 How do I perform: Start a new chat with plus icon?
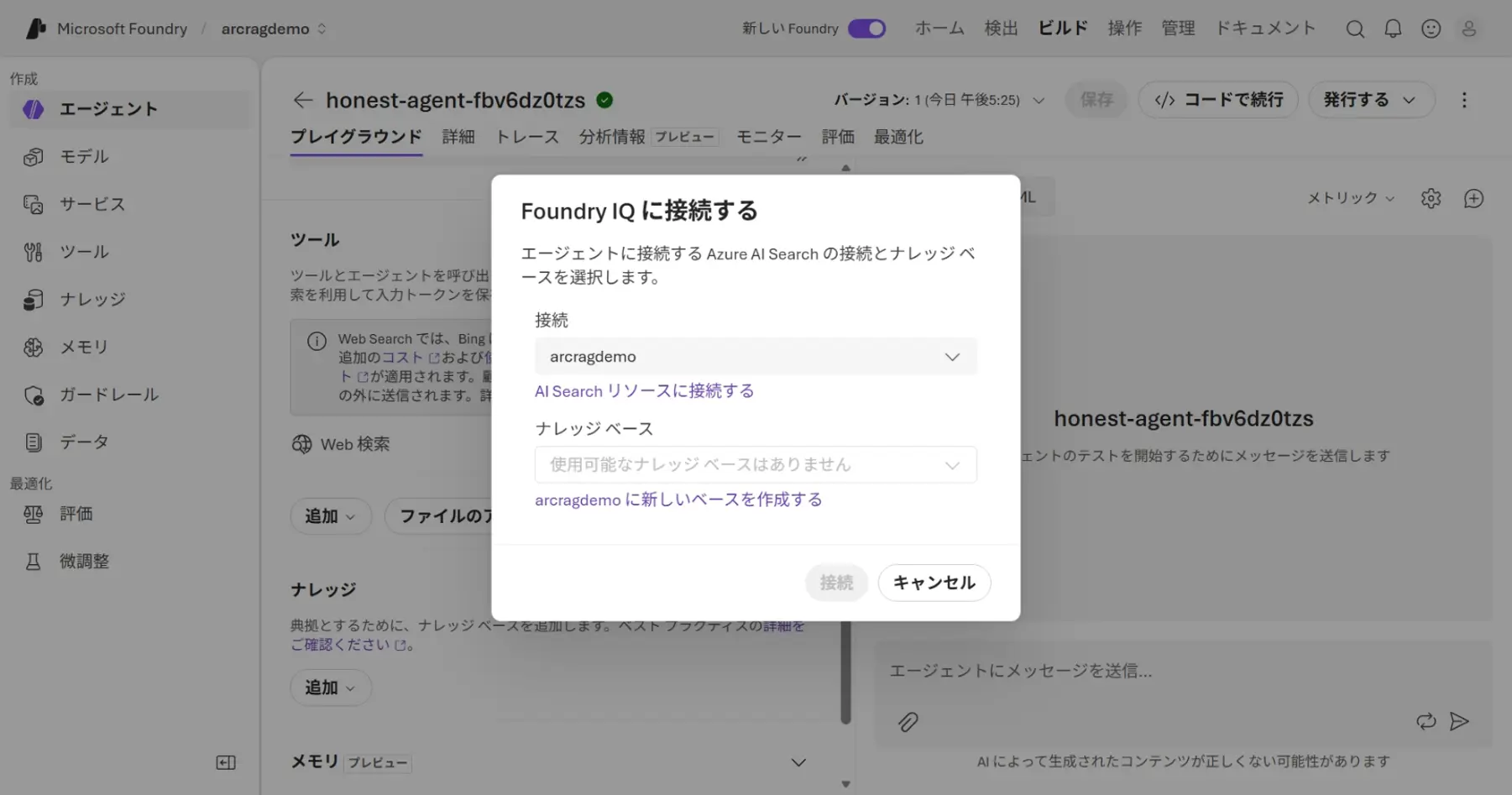point(1473,198)
